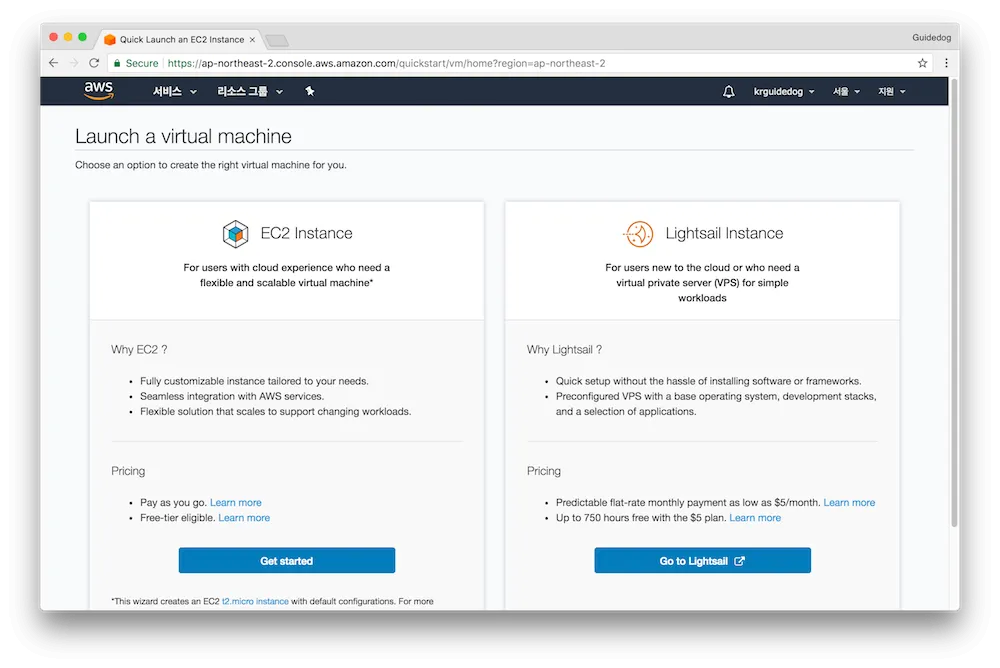This screenshot has height=668, width=1000.
Task: Click the Launch a virtual machine heading
Action: tap(183, 136)
